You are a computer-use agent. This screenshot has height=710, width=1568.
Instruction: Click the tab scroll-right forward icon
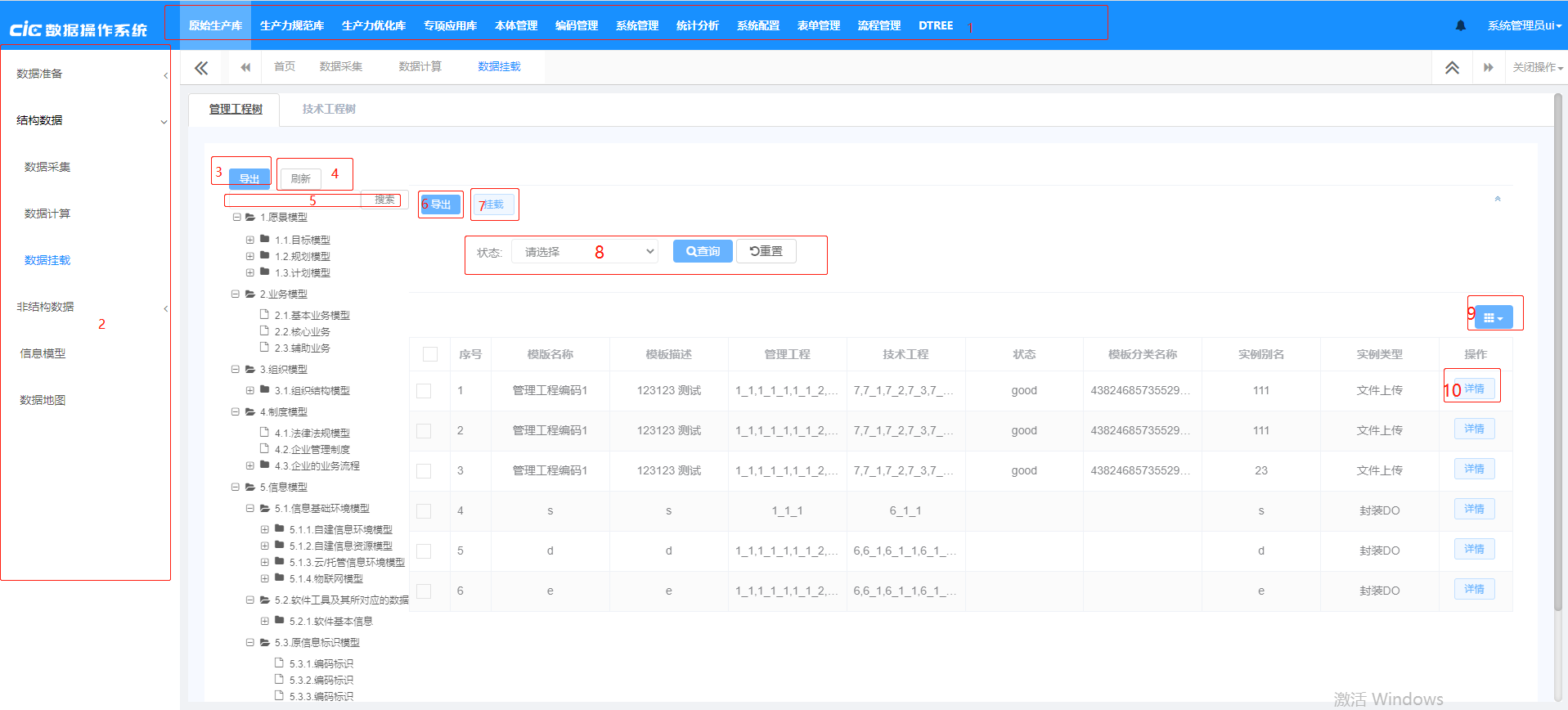[1489, 68]
